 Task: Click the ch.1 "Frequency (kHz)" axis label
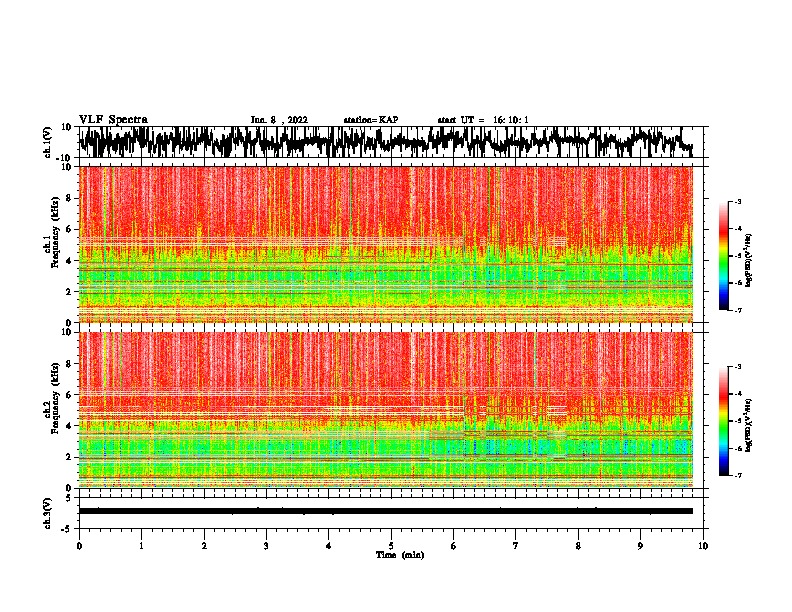click(x=55, y=231)
